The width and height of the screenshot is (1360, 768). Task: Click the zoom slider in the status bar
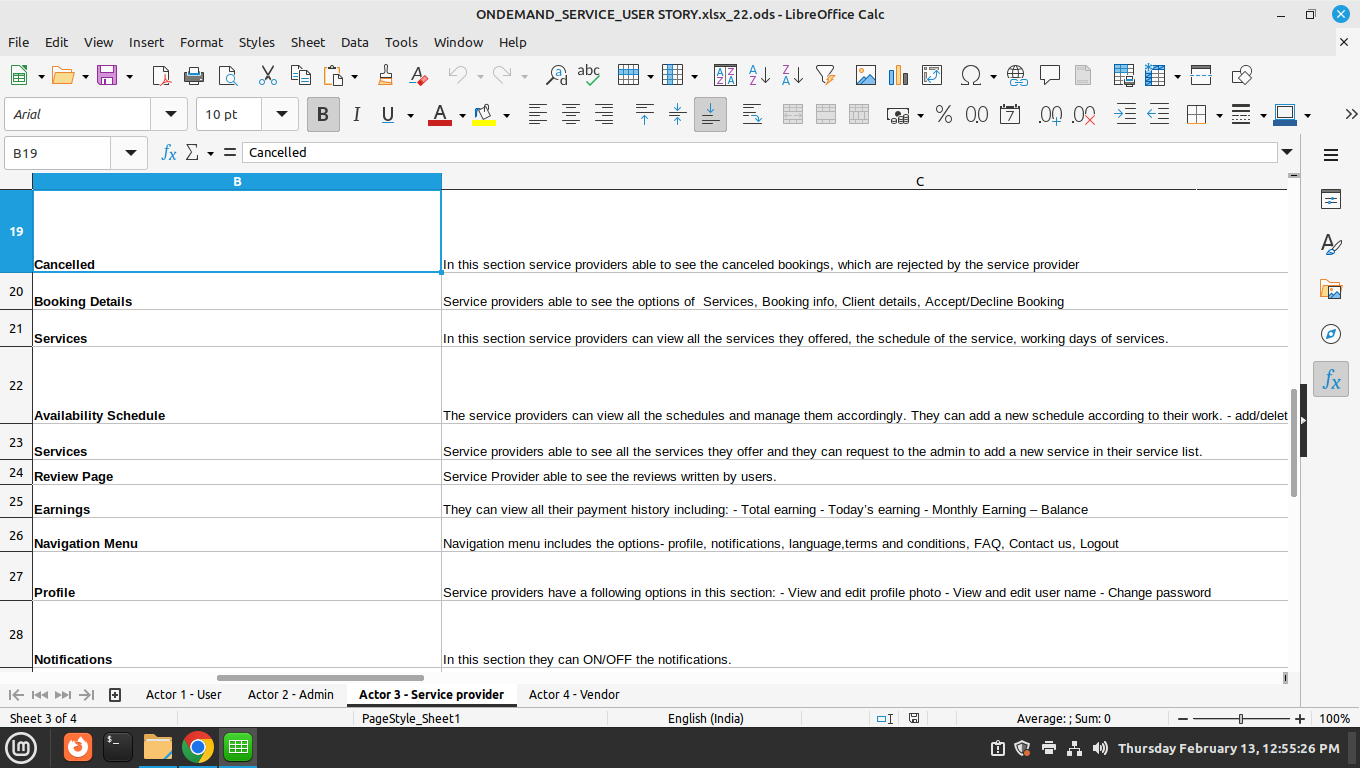pyautogui.click(x=1240, y=718)
